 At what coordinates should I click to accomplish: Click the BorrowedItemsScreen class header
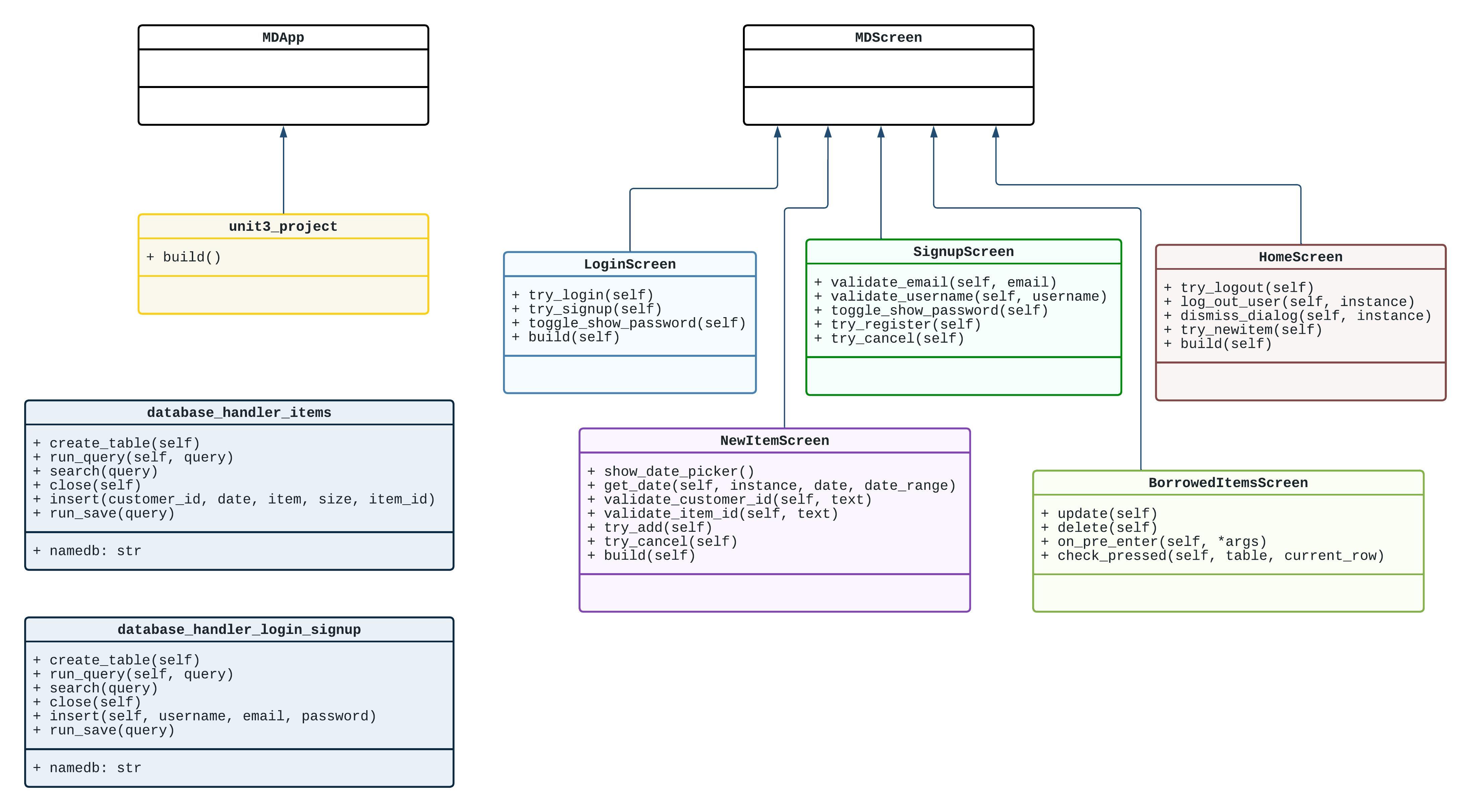point(1229,482)
